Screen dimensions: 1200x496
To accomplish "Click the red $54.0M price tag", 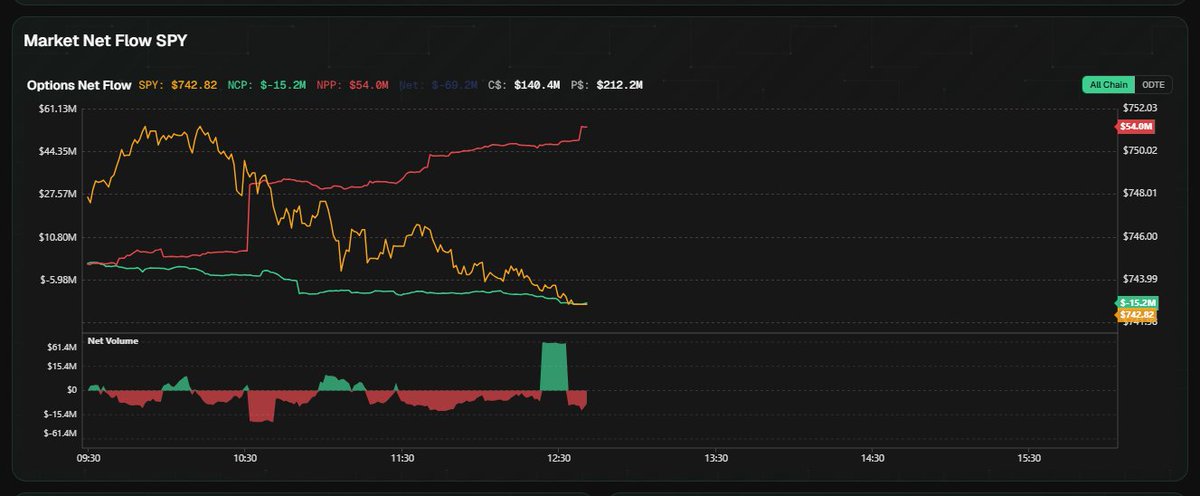I will pyautogui.click(x=1135, y=127).
